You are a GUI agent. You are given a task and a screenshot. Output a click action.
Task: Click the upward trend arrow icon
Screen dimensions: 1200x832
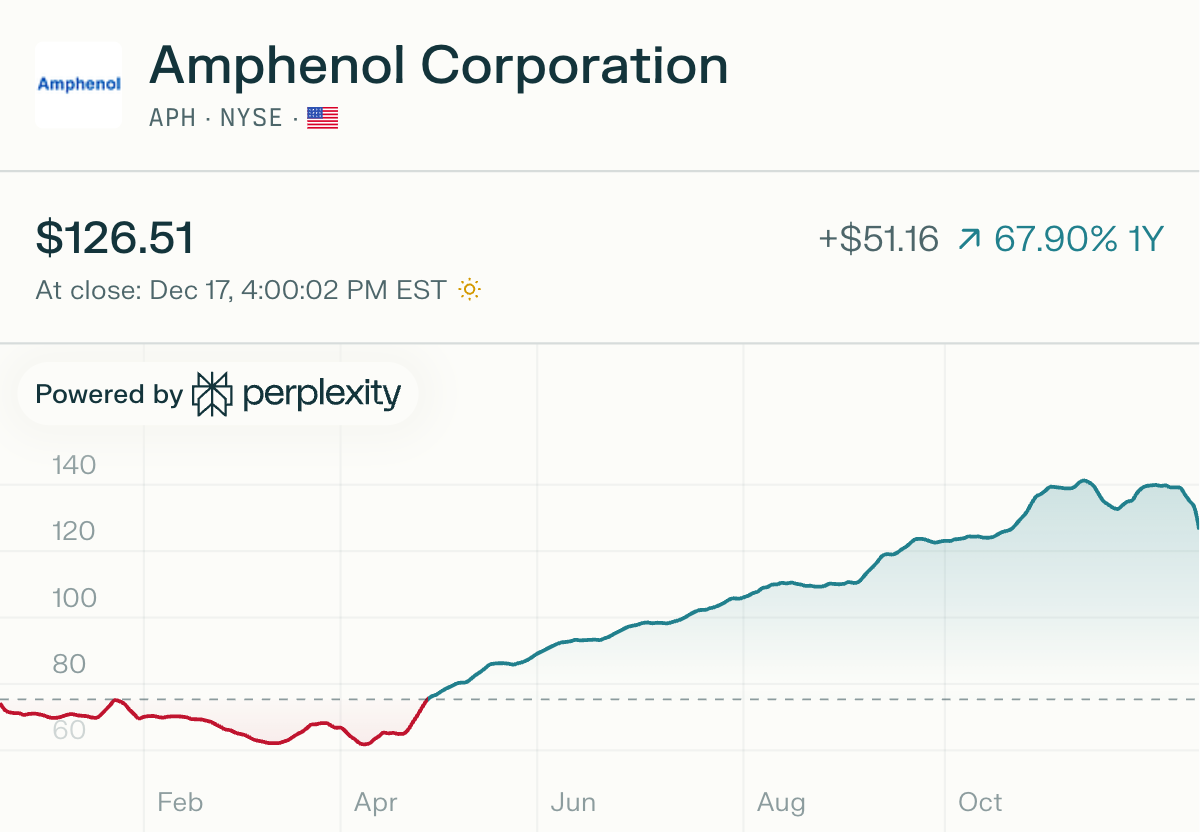click(969, 240)
